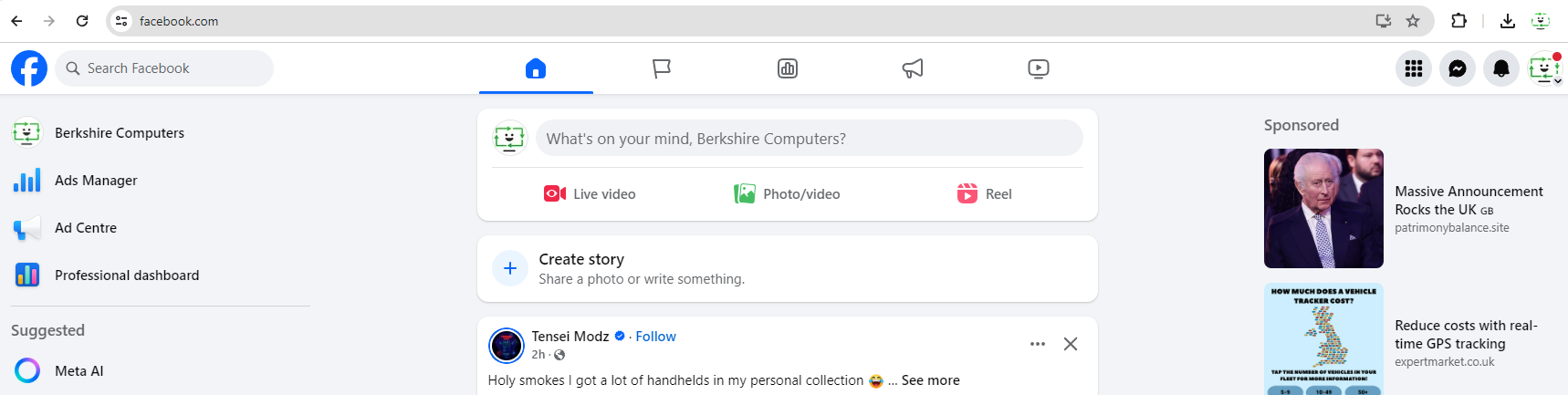Open the notifications bell

coord(1501,68)
